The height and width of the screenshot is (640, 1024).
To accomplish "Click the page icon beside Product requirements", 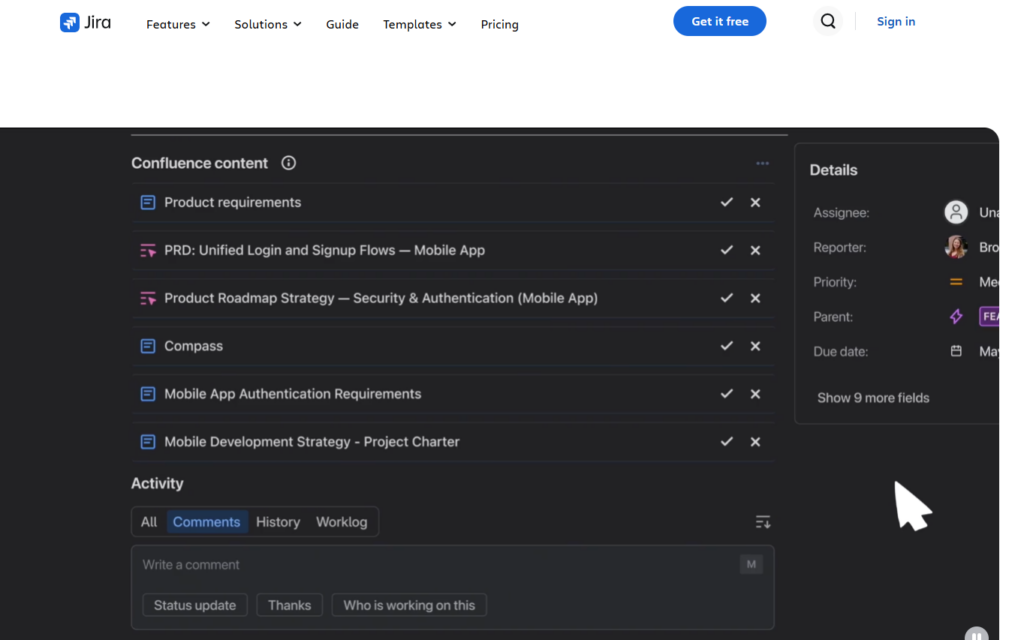I will click(x=148, y=202).
